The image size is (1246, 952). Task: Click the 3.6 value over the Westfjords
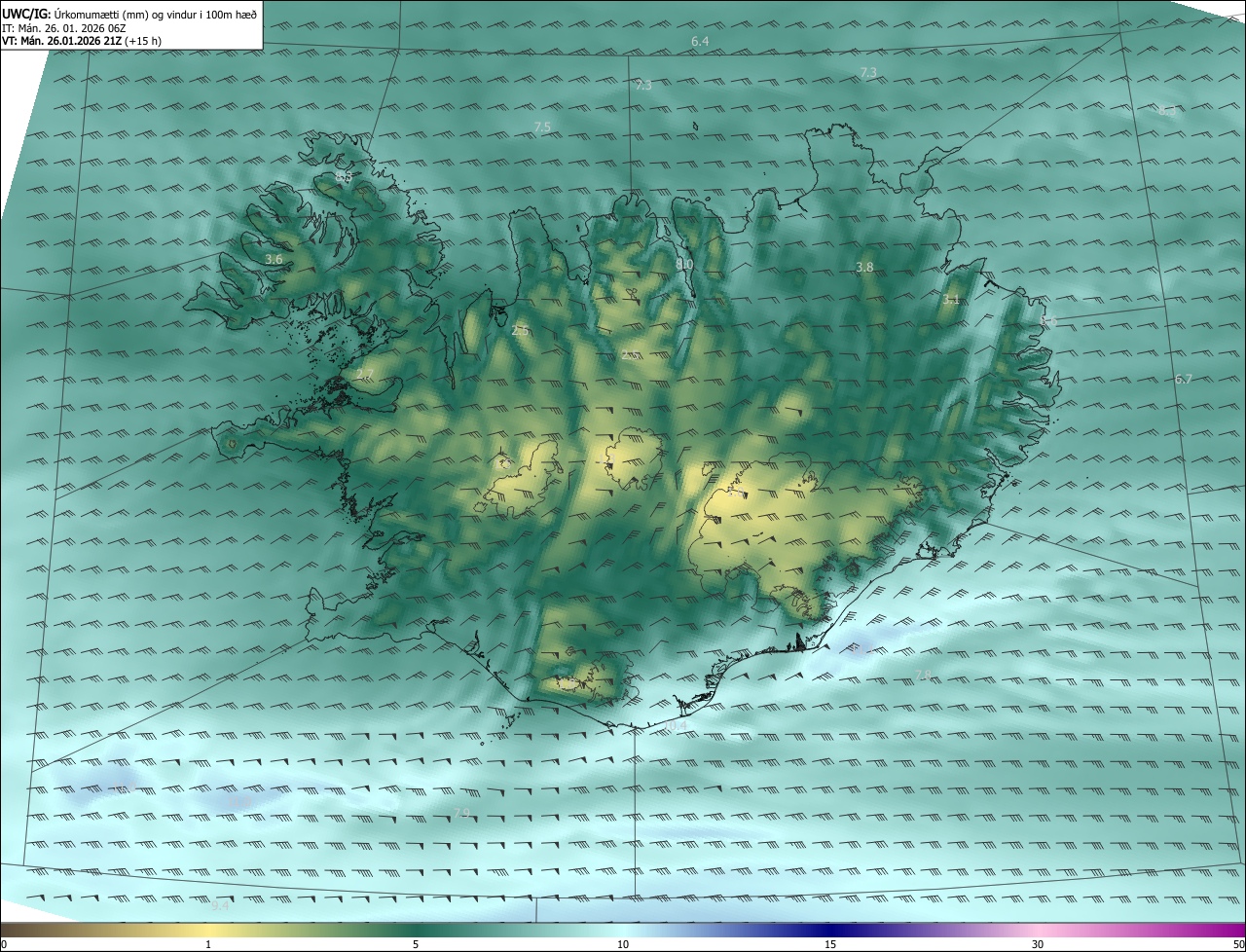(x=274, y=259)
